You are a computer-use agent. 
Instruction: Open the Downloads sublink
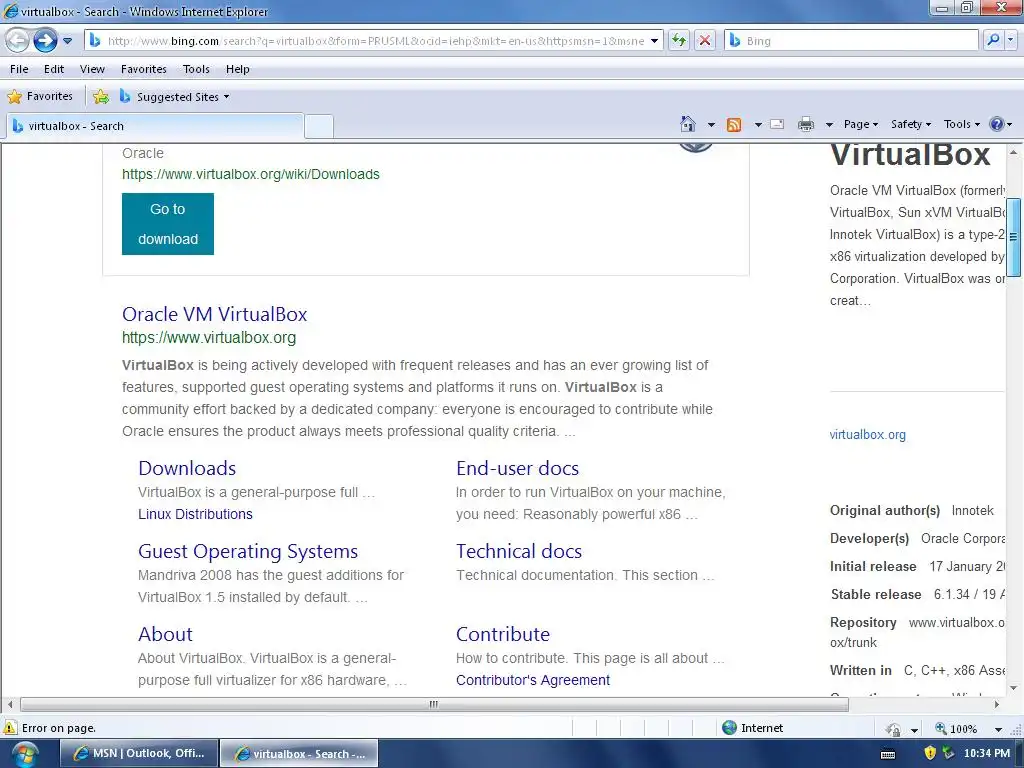point(187,468)
